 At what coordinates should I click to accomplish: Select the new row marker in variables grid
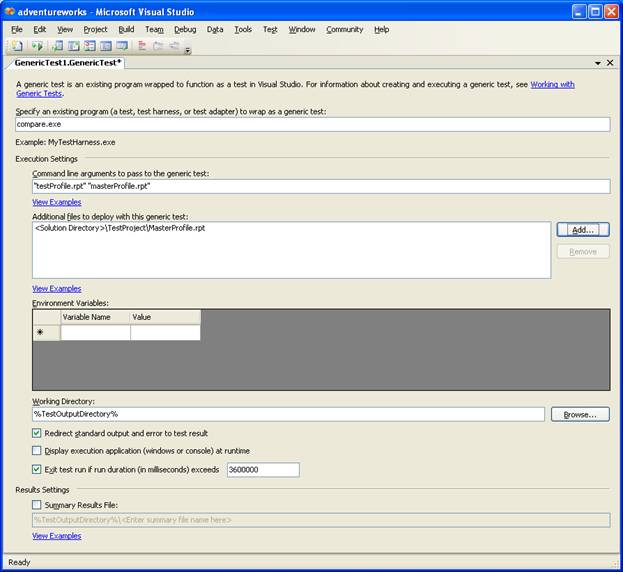(x=46, y=332)
